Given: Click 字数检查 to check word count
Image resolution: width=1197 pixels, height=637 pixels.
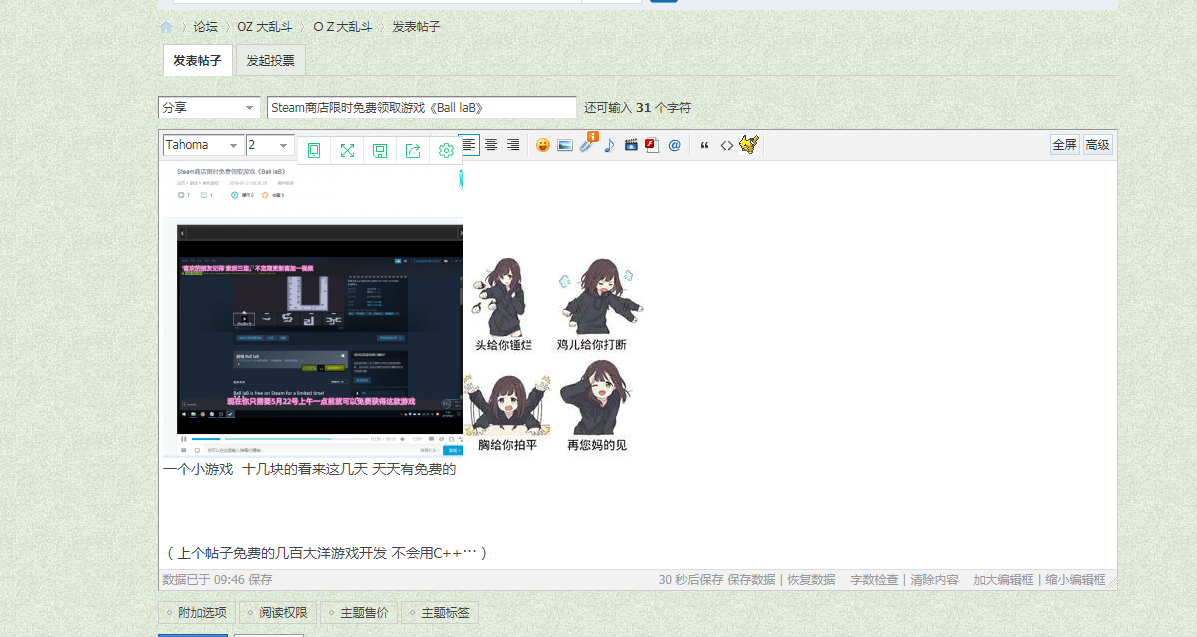Looking at the screenshot, I should coord(874,580).
